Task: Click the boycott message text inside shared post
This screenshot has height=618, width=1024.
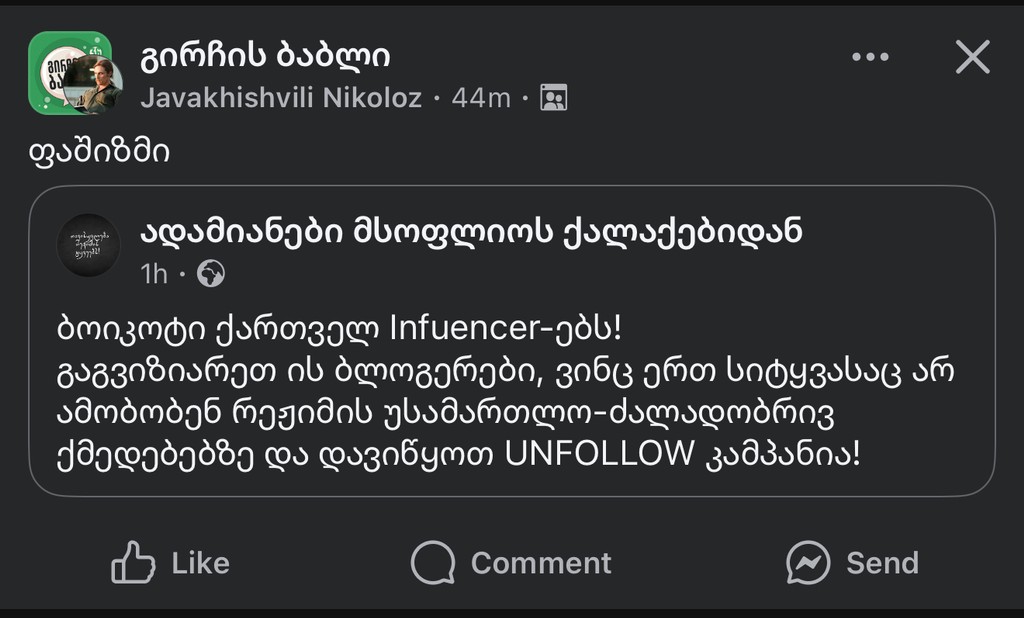Action: click(500, 390)
